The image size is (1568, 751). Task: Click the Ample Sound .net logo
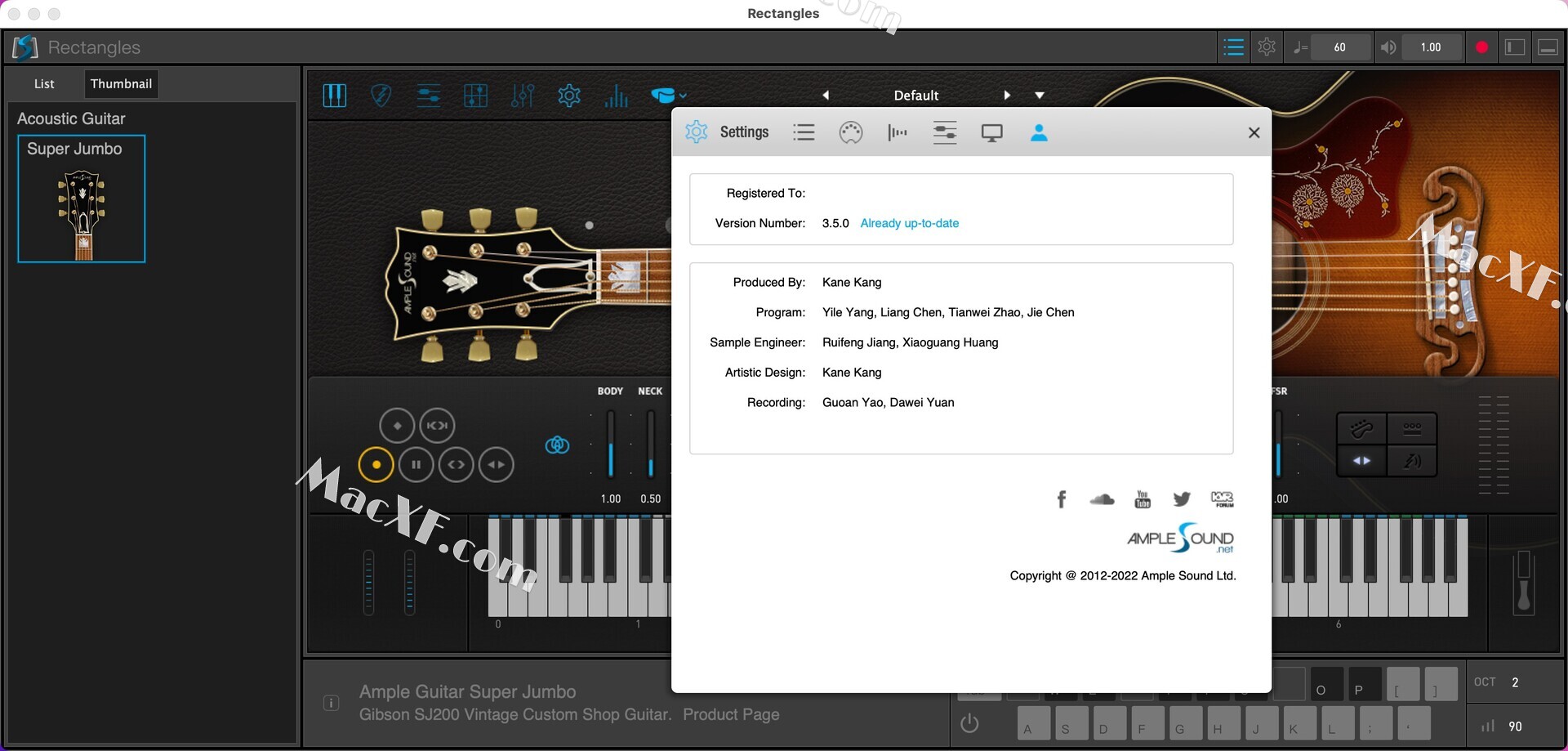pos(1180,539)
